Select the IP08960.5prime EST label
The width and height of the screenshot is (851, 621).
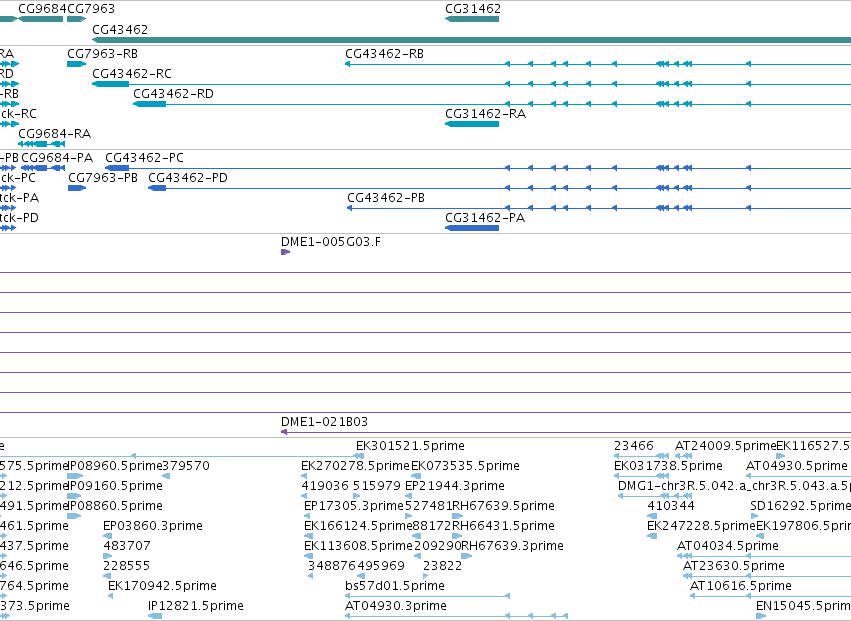[115, 466]
